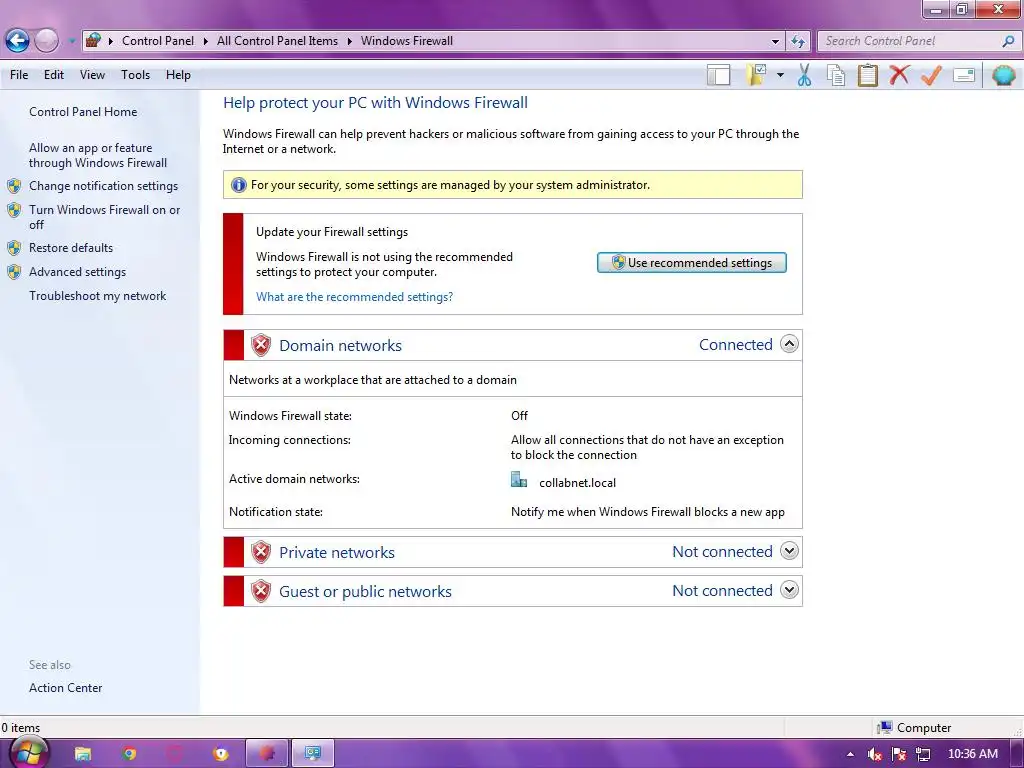Click the Private networks heading
This screenshot has height=768, width=1024.
point(336,552)
